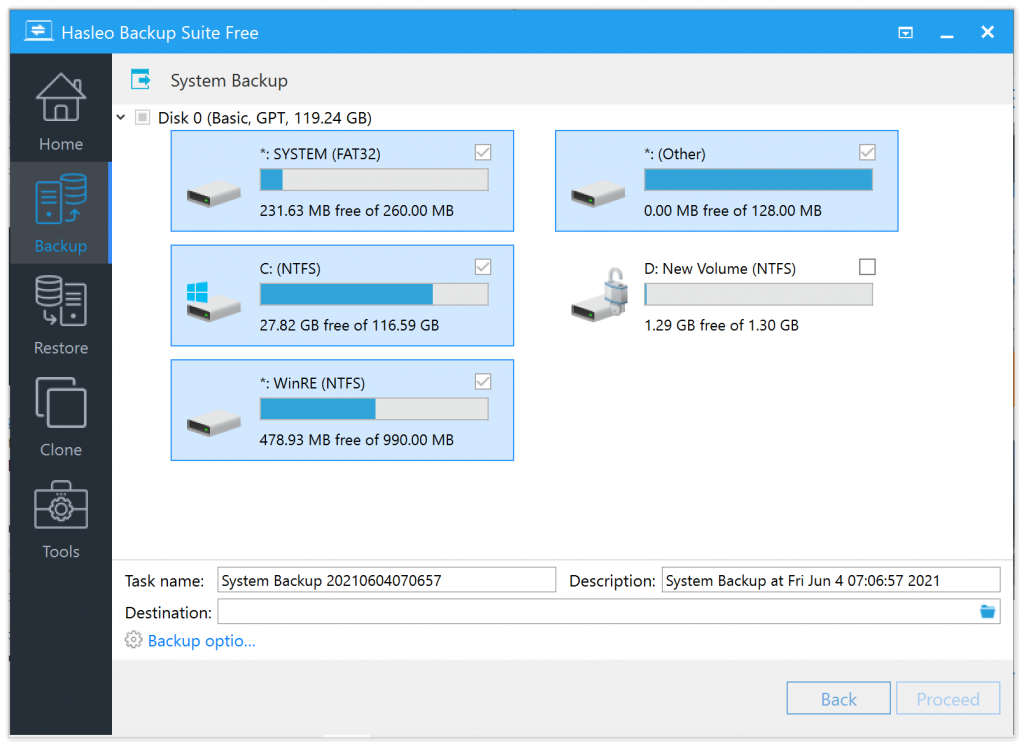Click the C: Windows drive icon
The image size is (1024, 747).
214,302
